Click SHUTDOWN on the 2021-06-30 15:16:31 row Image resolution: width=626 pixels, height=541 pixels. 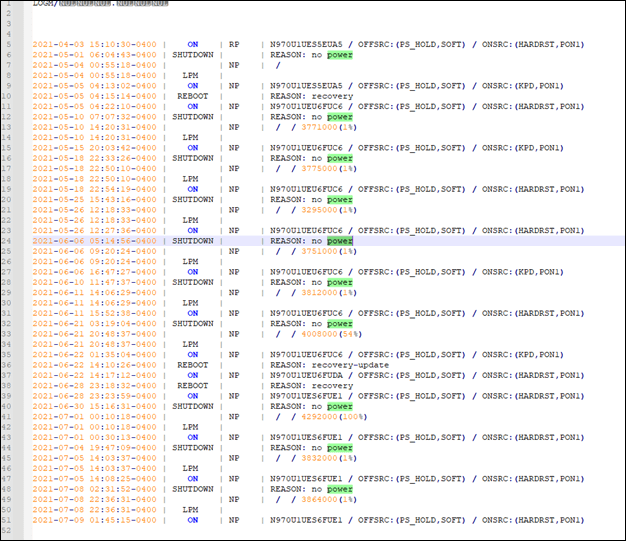click(193, 407)
